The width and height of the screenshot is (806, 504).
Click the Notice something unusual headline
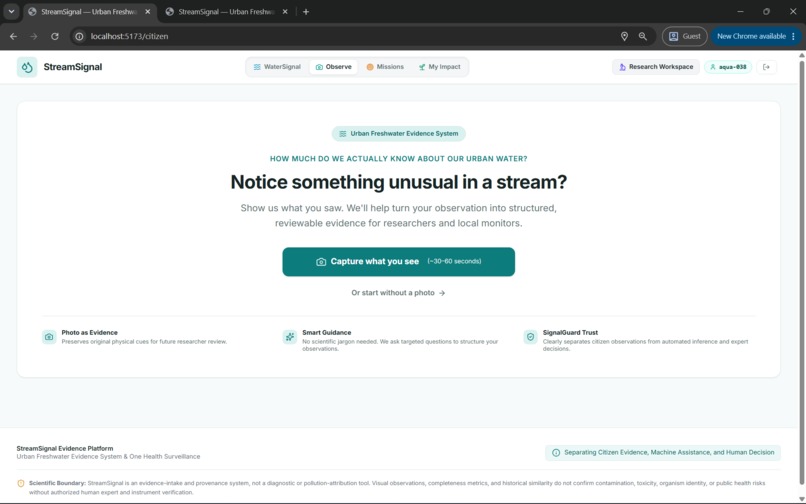pyautogui.click(x=398, y=182)
